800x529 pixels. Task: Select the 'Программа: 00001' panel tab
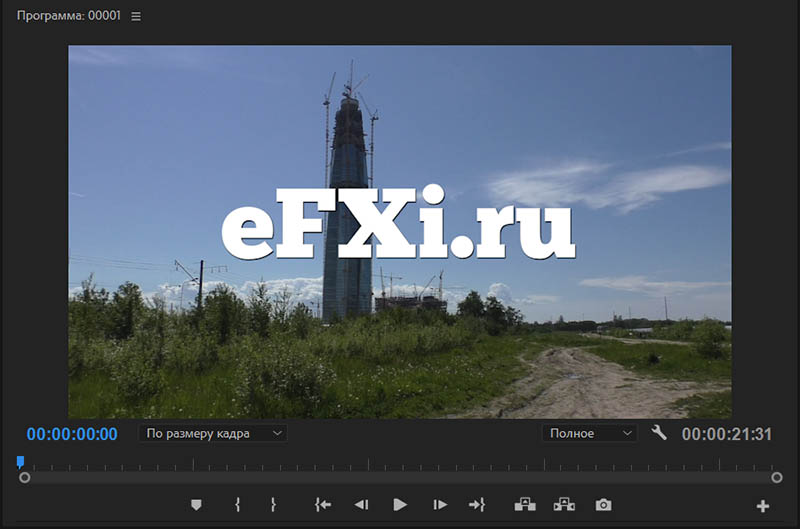68,16
